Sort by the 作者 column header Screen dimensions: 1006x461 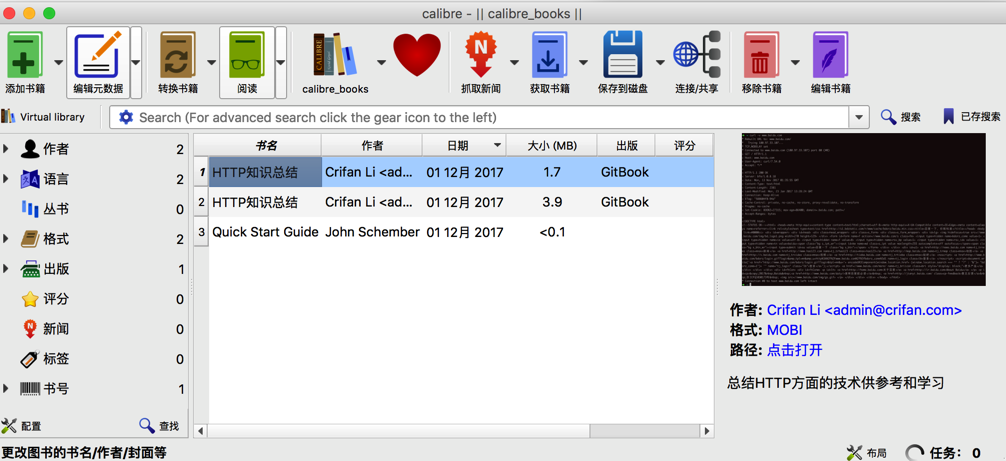point(372,146)
